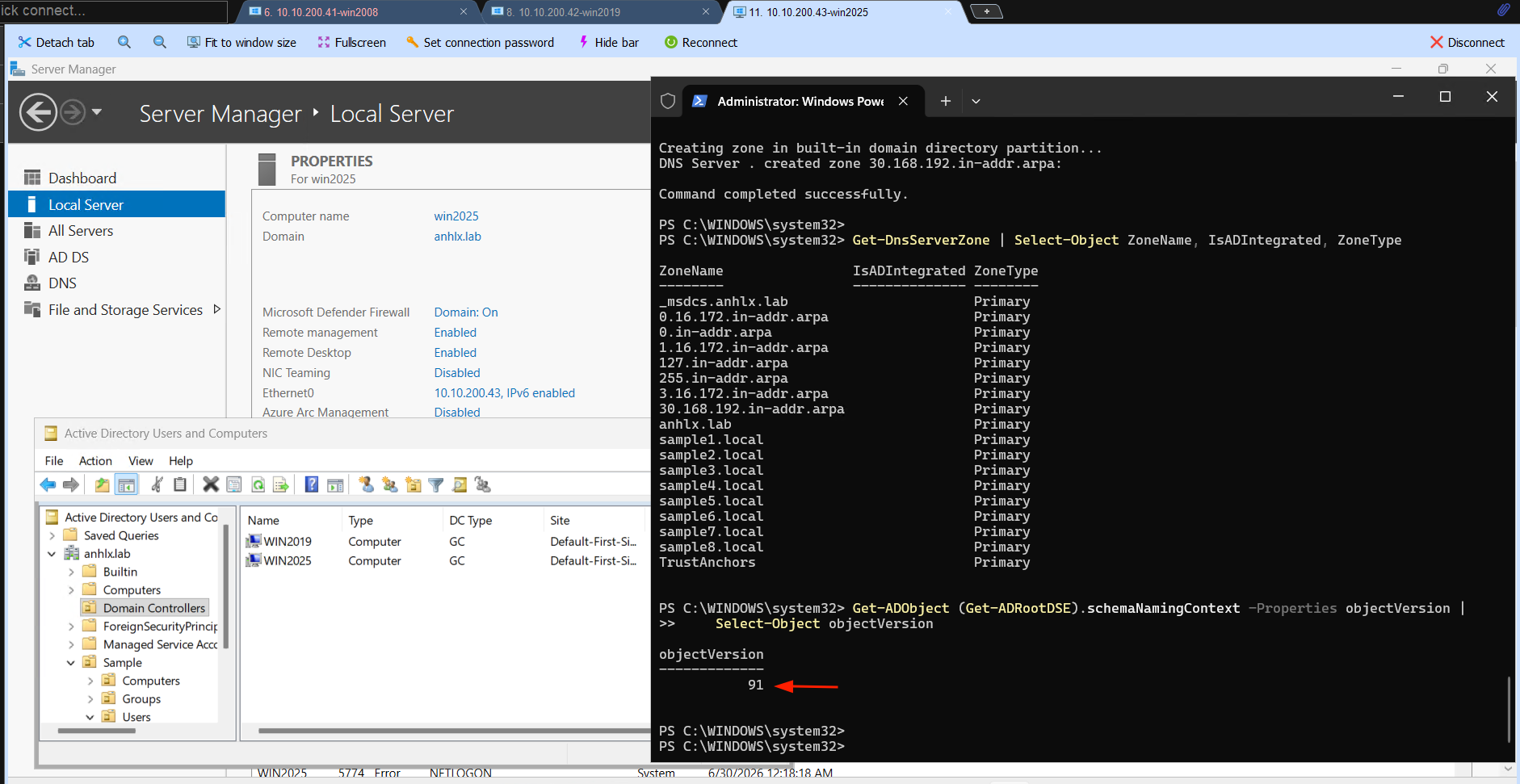Expand Groups under Sample OU
Image resolution: width=1520 pixels, height=784 pixels.
[x=90, y=699]
